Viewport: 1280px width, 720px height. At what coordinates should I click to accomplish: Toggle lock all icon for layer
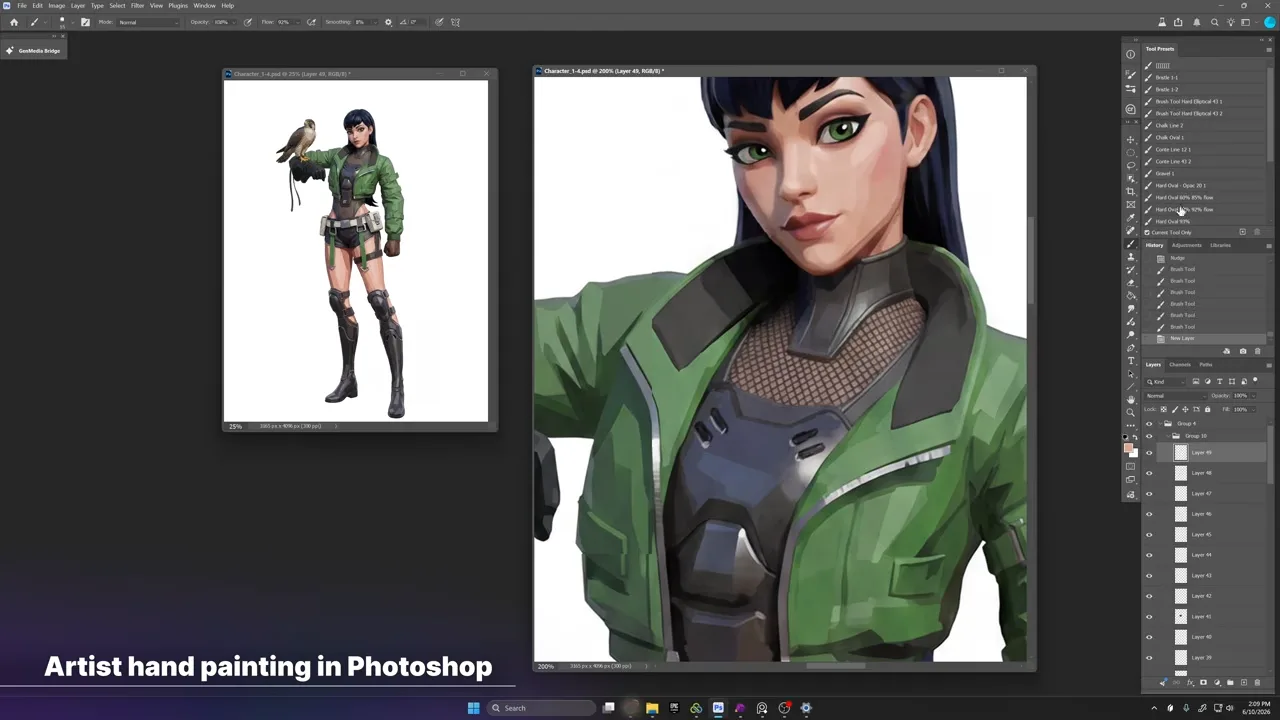(x=1207, y=409)
